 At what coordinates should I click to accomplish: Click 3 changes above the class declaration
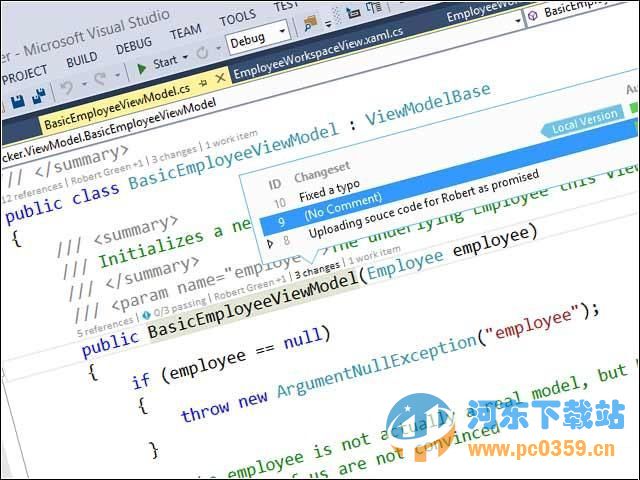(174, 154)
